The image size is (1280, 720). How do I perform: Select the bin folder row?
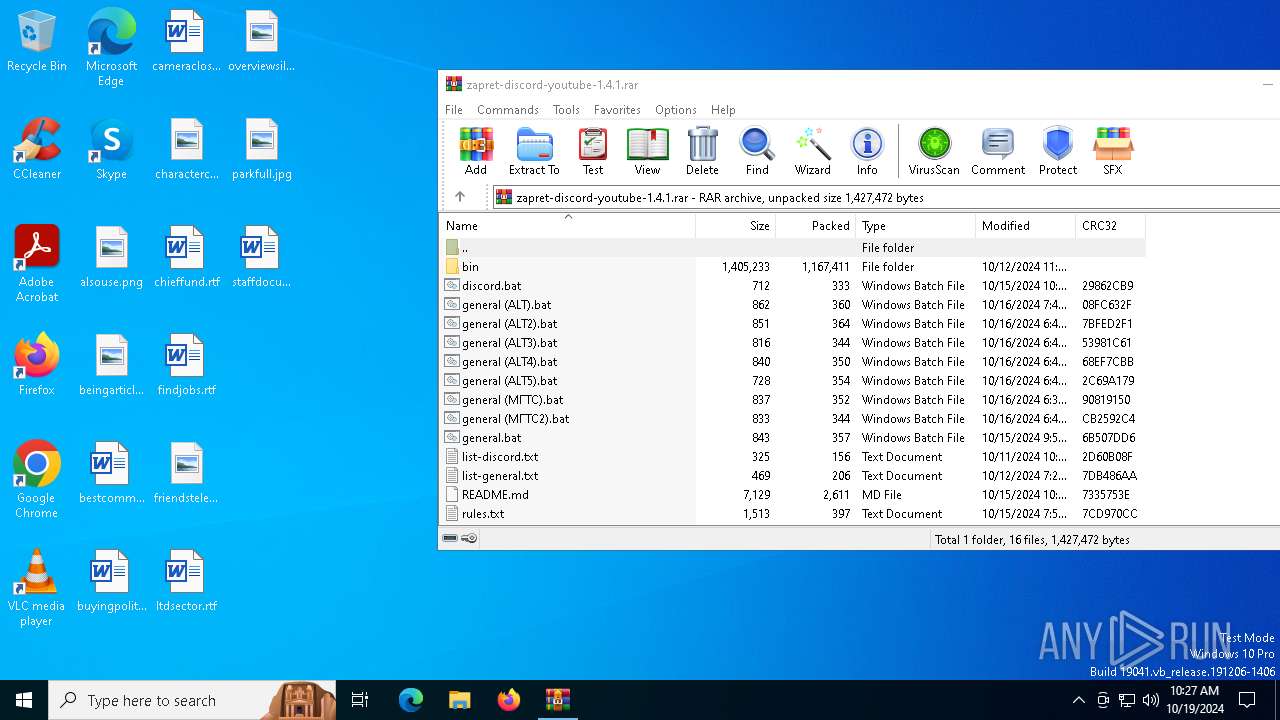coord(792,267)
